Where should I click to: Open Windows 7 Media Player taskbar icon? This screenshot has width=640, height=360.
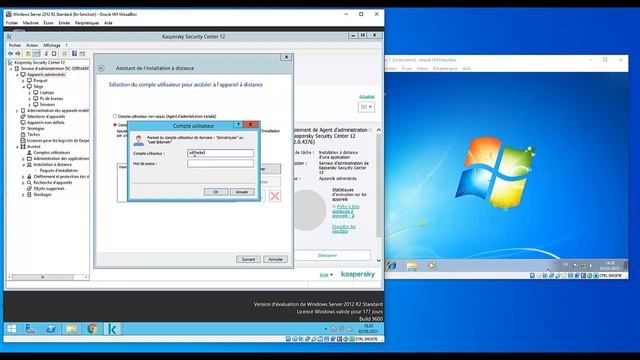(431, 266)
